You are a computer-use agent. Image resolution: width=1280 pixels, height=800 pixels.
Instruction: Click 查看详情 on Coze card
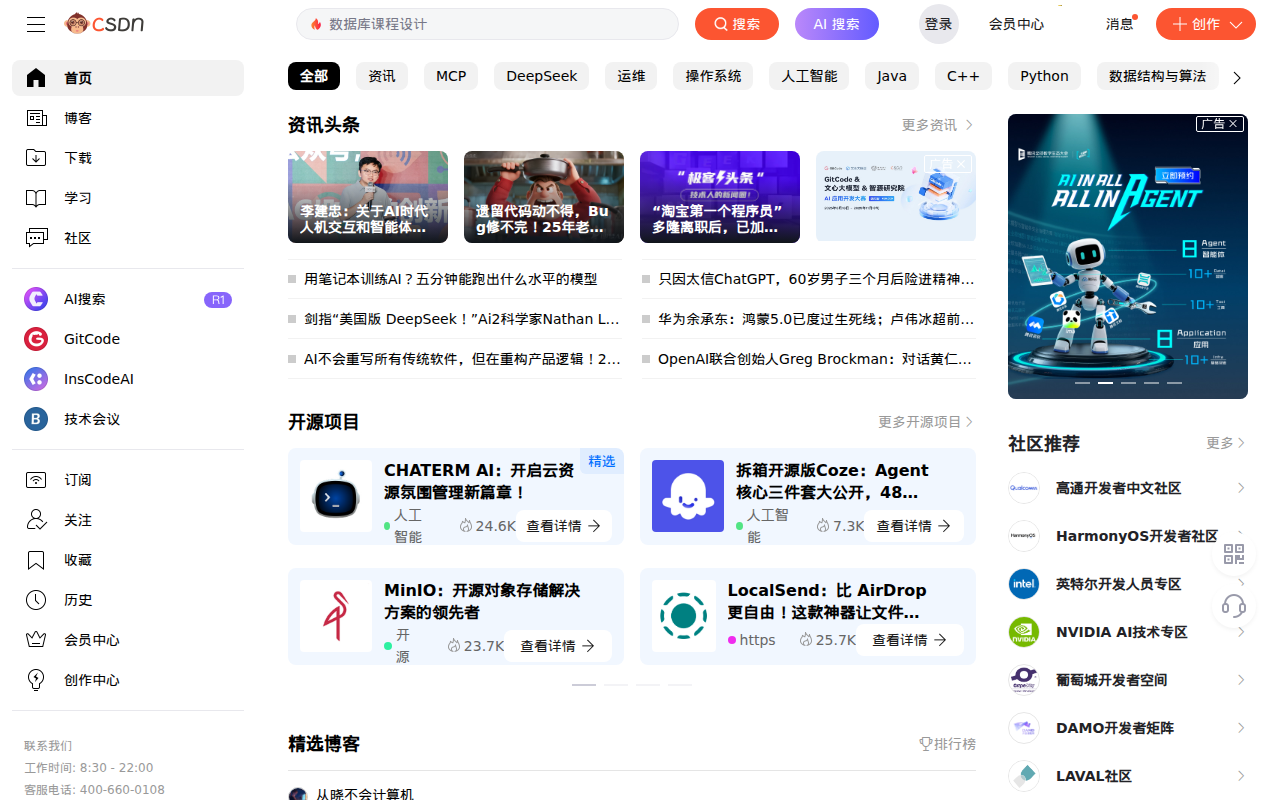(x=914, y=526)
